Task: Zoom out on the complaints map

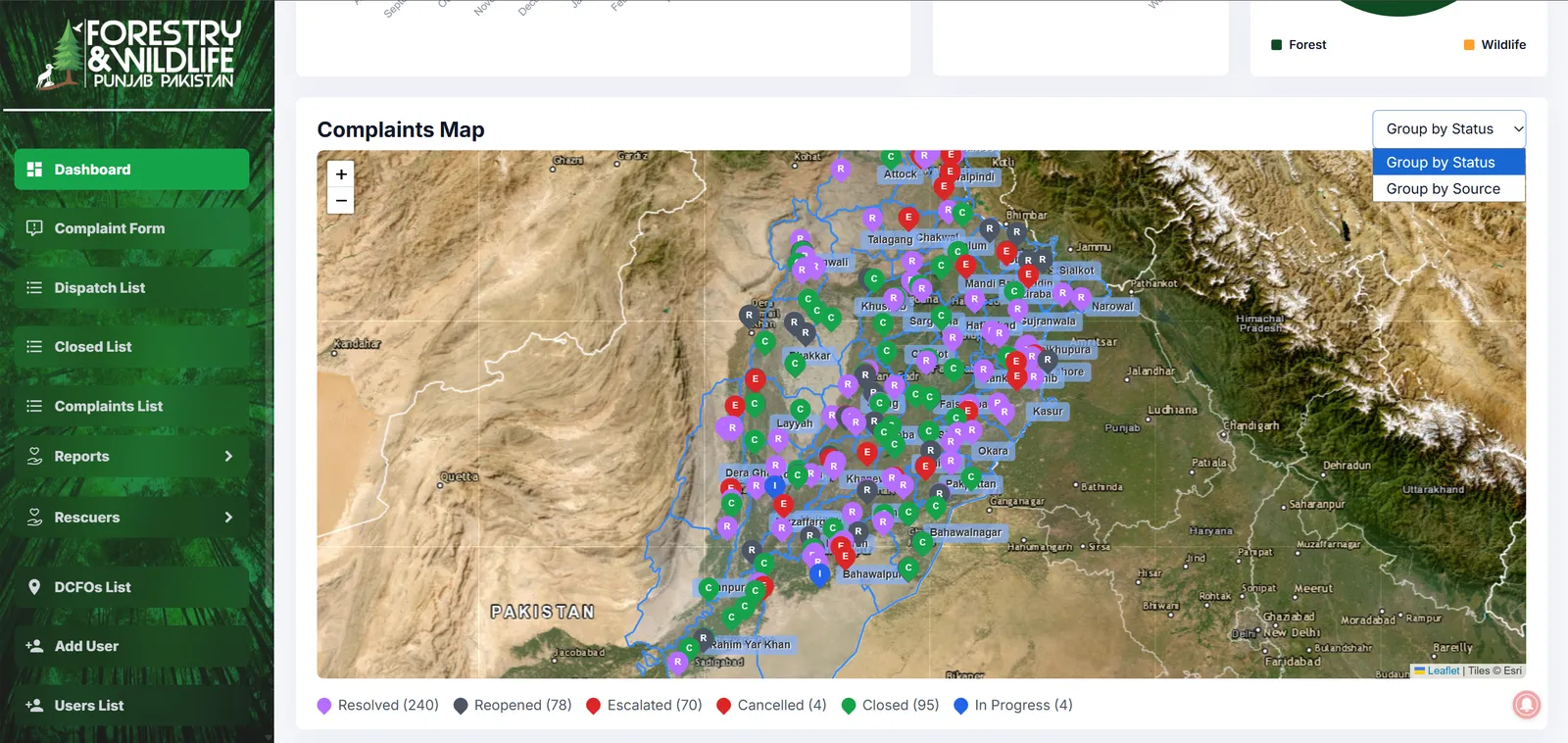Action: click(341, 200)
